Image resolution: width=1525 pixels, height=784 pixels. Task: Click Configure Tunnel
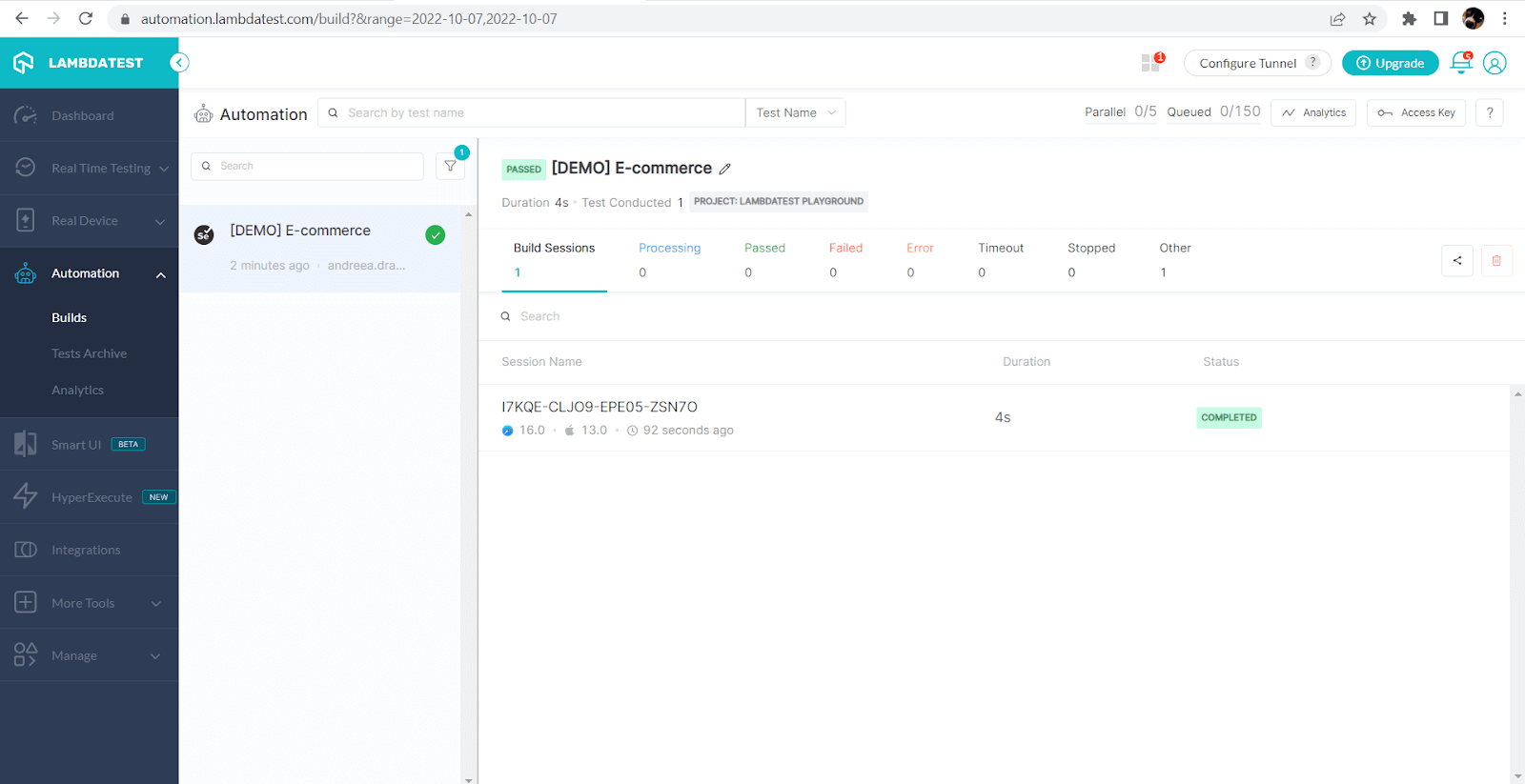coord(1257,63)
